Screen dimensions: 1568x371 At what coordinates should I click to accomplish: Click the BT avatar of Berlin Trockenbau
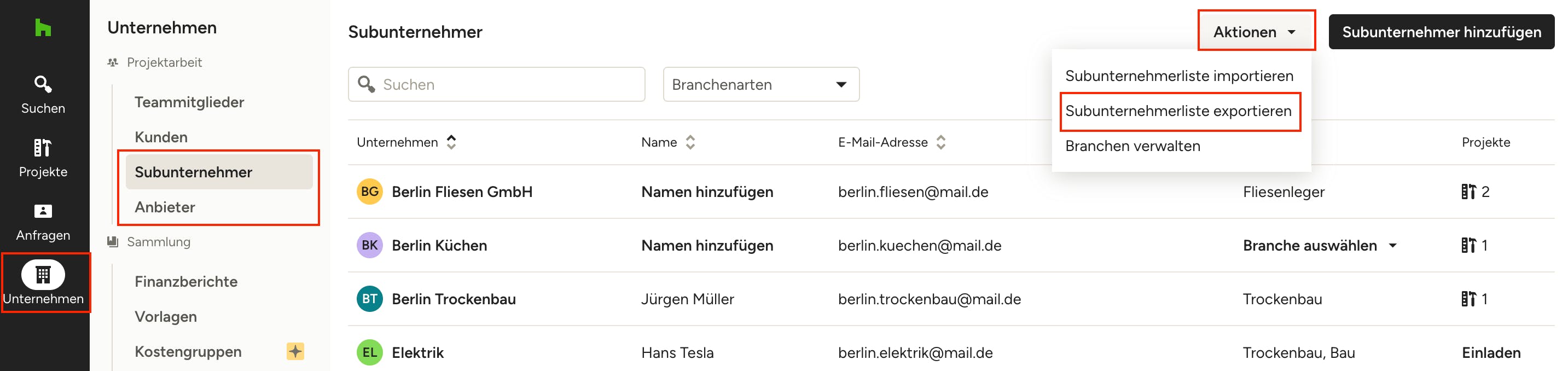pyautogui.click(x=369, y=299)
